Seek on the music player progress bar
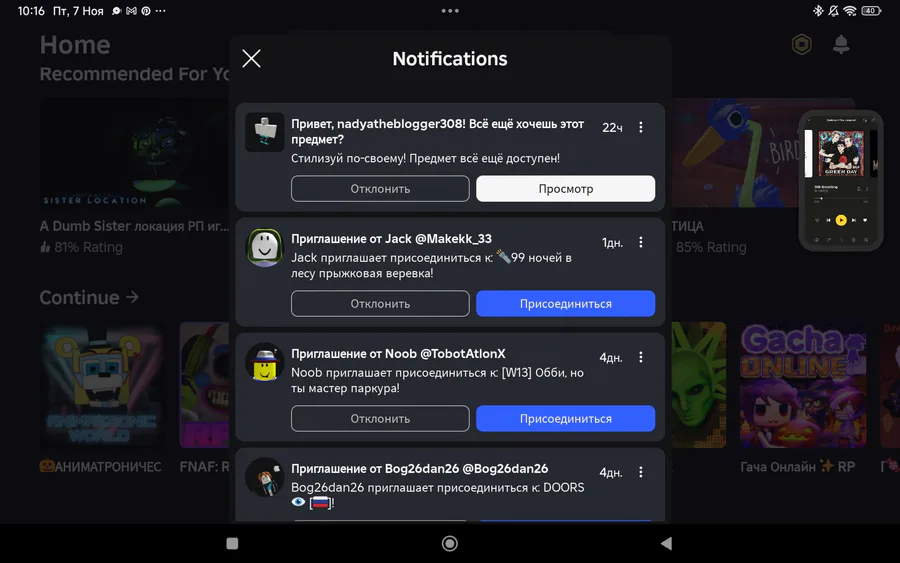 (x=841, y=199)
